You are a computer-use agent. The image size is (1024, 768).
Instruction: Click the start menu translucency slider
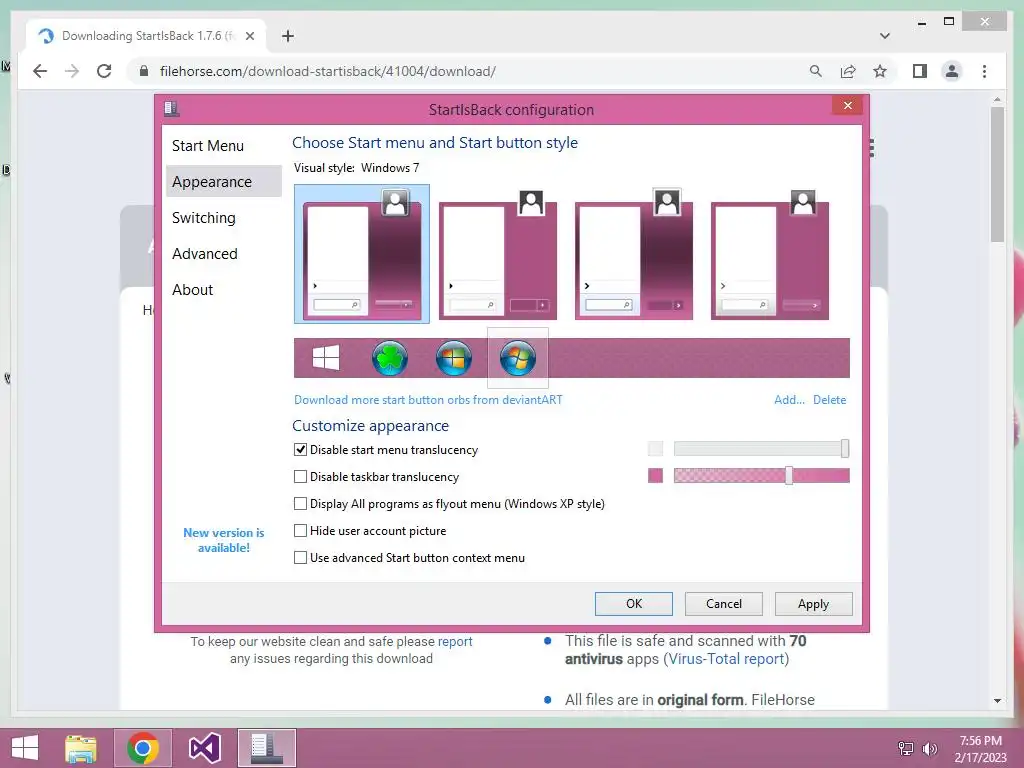(x=761, y=449)
